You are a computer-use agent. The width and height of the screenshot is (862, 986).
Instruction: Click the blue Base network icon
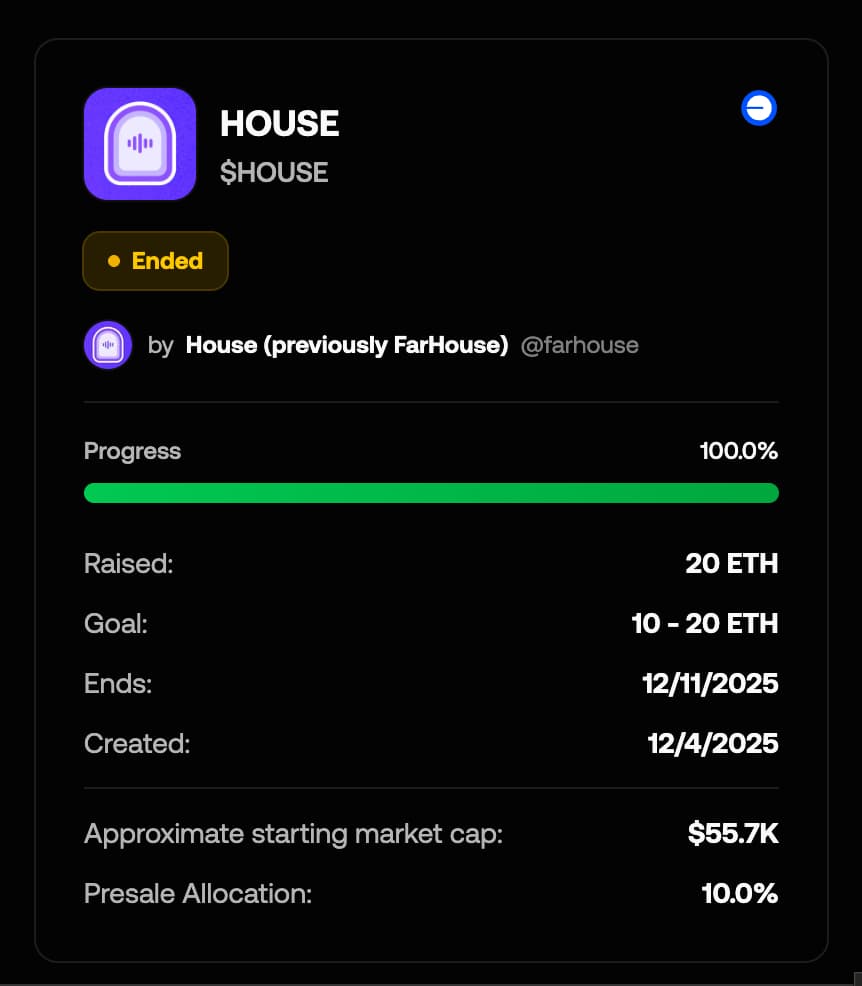pyautogui.click(x=759, y=108)
